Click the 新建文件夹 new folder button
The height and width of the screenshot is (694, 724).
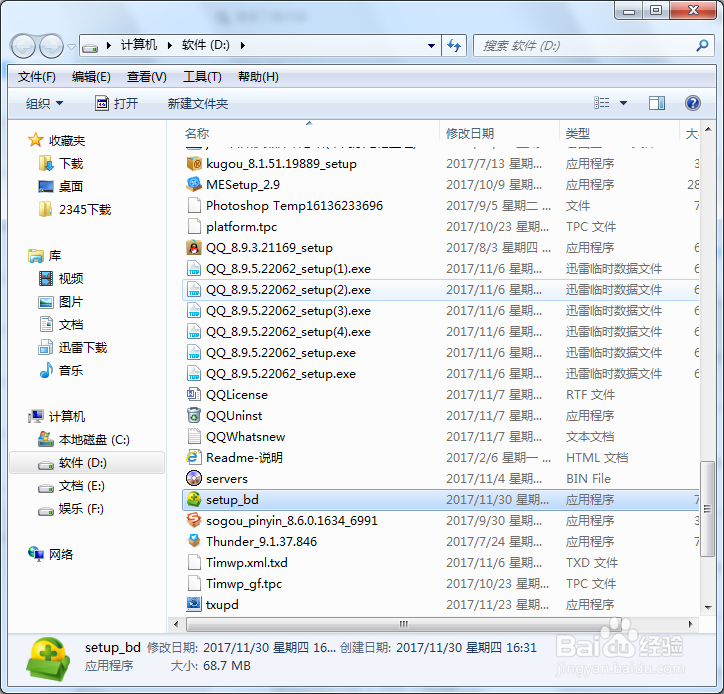(198, 103)
